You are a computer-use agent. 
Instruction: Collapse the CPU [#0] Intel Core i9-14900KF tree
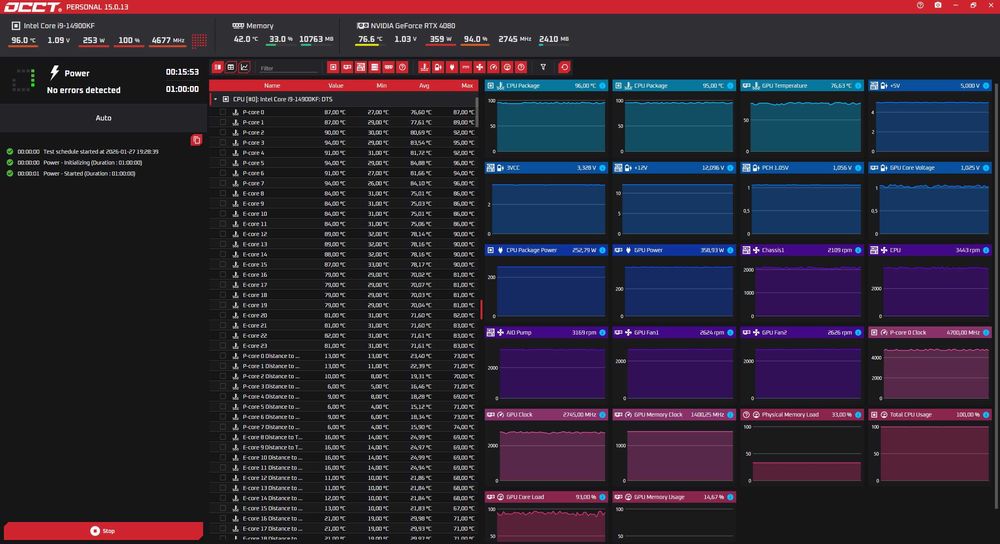point(216,99)
